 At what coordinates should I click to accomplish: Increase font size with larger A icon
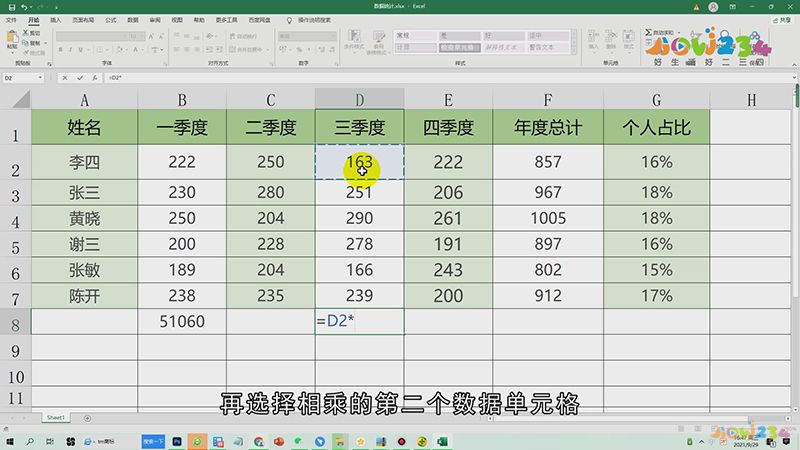[151, 37]
